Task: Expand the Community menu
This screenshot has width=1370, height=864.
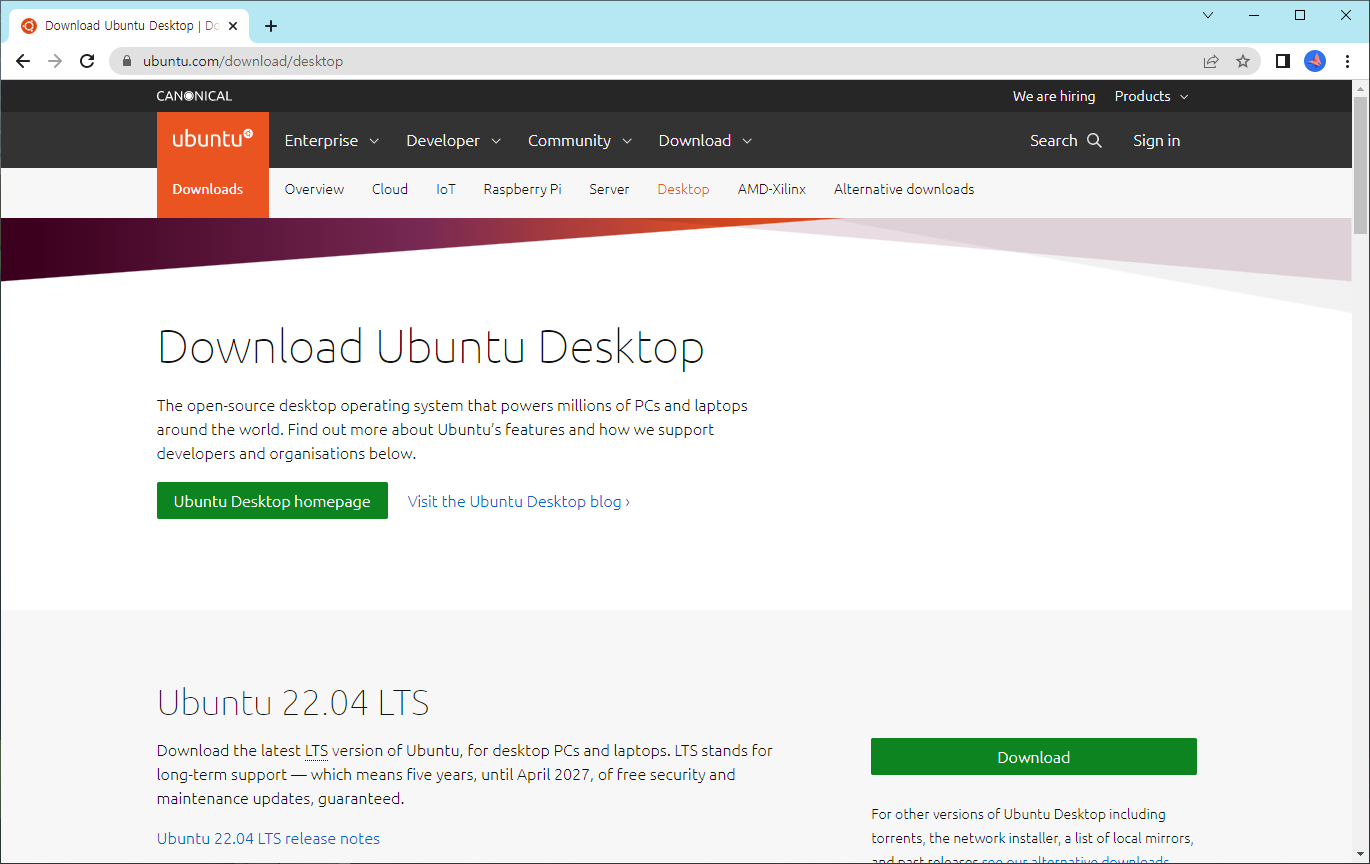Action: 580,140
